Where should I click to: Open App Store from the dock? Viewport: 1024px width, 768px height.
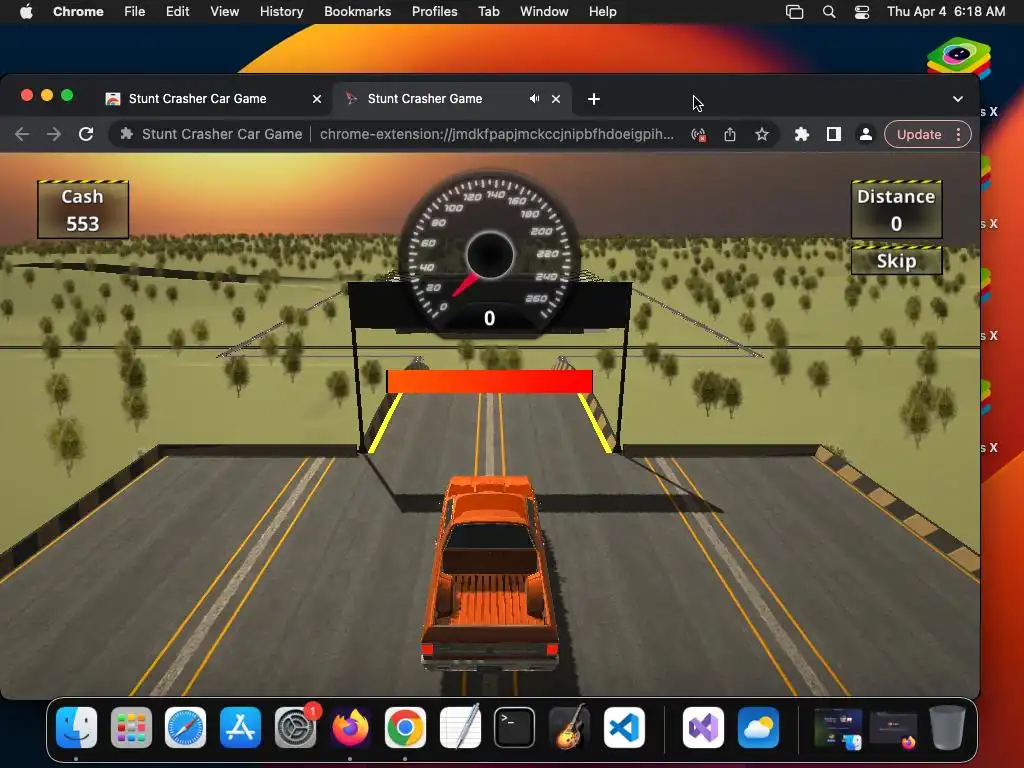point(240,728)
